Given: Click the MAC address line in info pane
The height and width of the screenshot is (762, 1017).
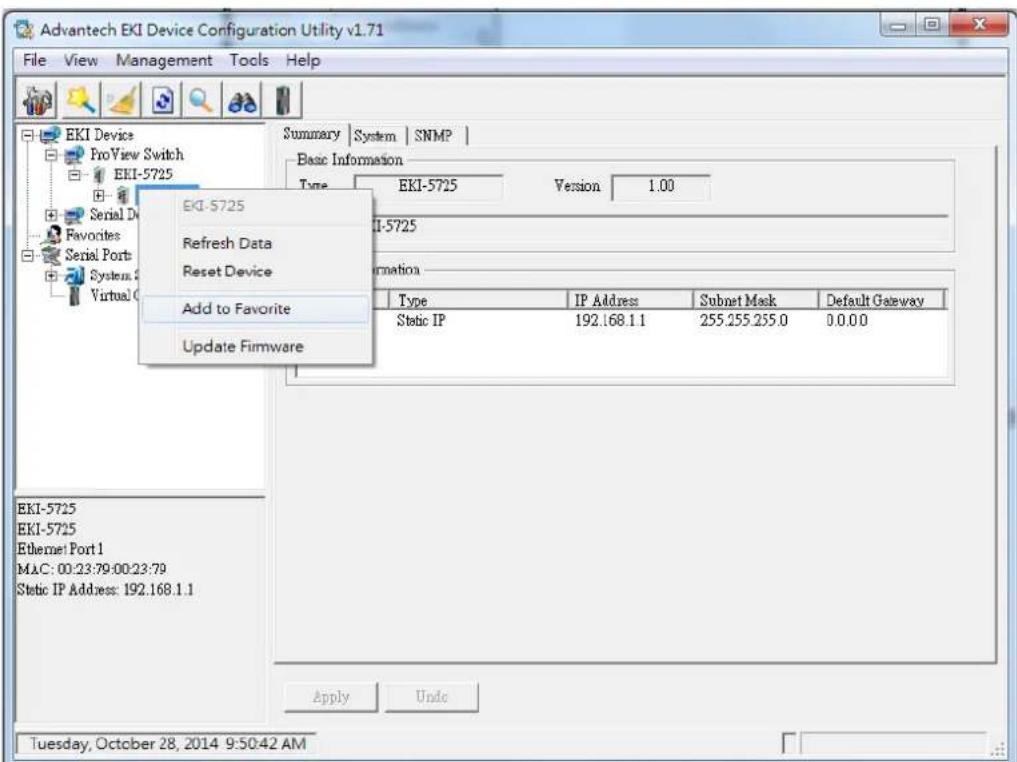Looking at the screenshot, I should pyautogui.click(x=91, y=569).
